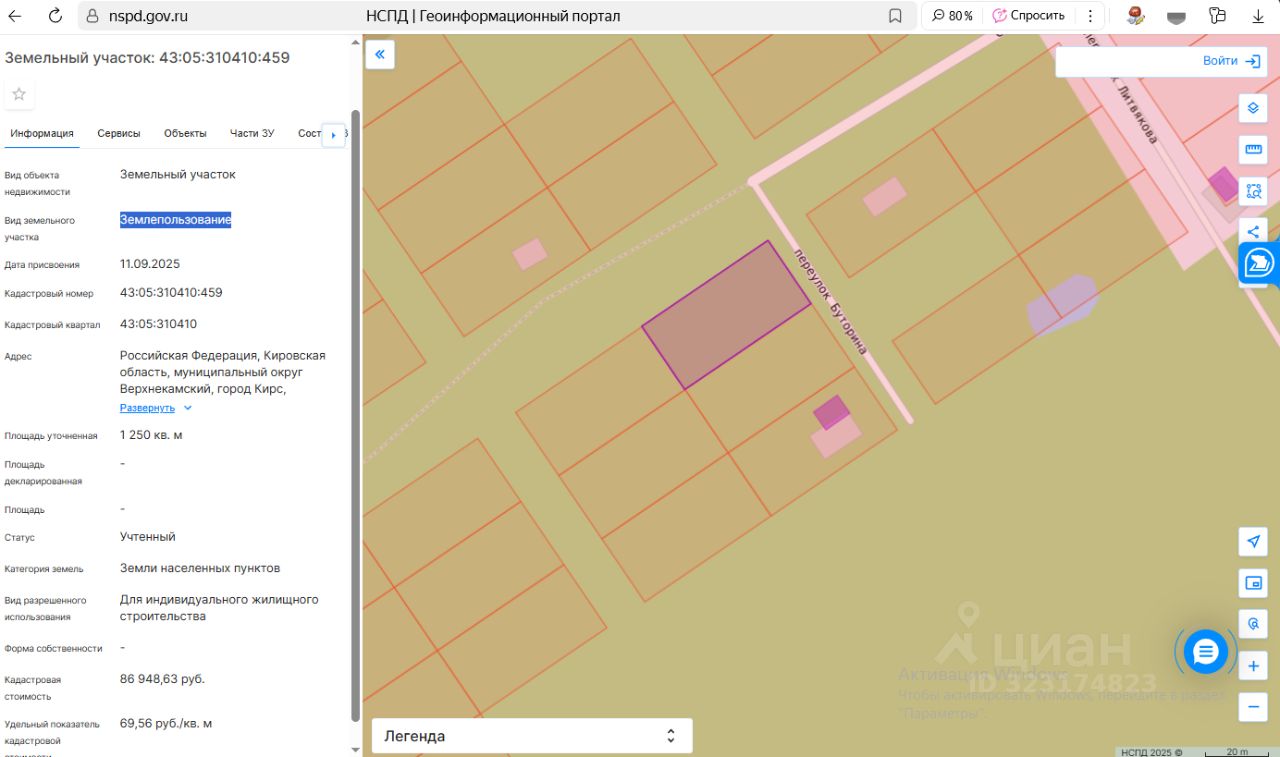Click the status value Учтенный
Viewport: 1280px width, 757px height.
coord(148,537)
